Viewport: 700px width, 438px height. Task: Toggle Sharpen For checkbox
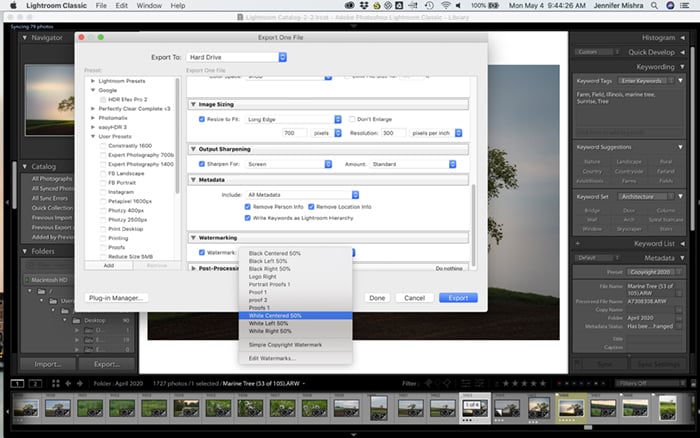click(202, 164)
